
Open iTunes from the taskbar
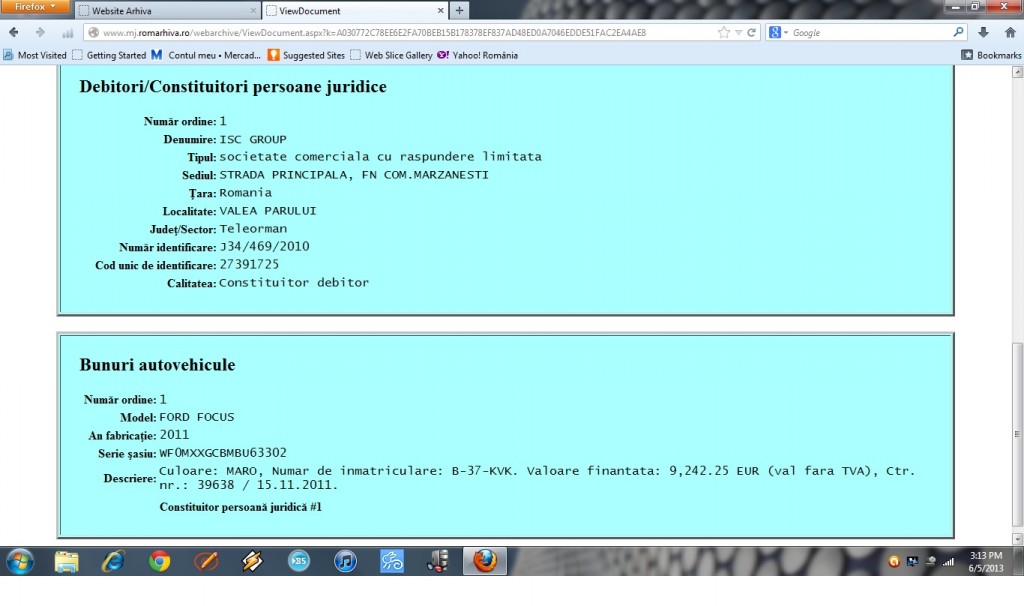click(x=345, y=561)
